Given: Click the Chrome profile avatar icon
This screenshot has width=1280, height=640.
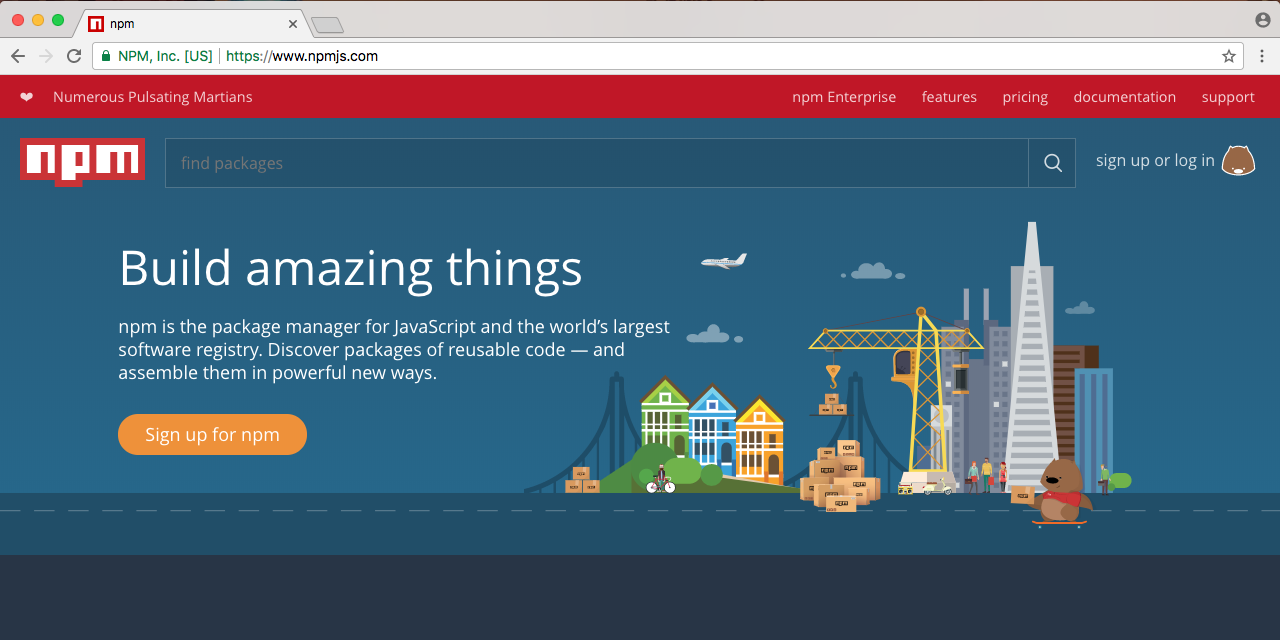Looking at the screenshot, I should [x=1263, y=20].
